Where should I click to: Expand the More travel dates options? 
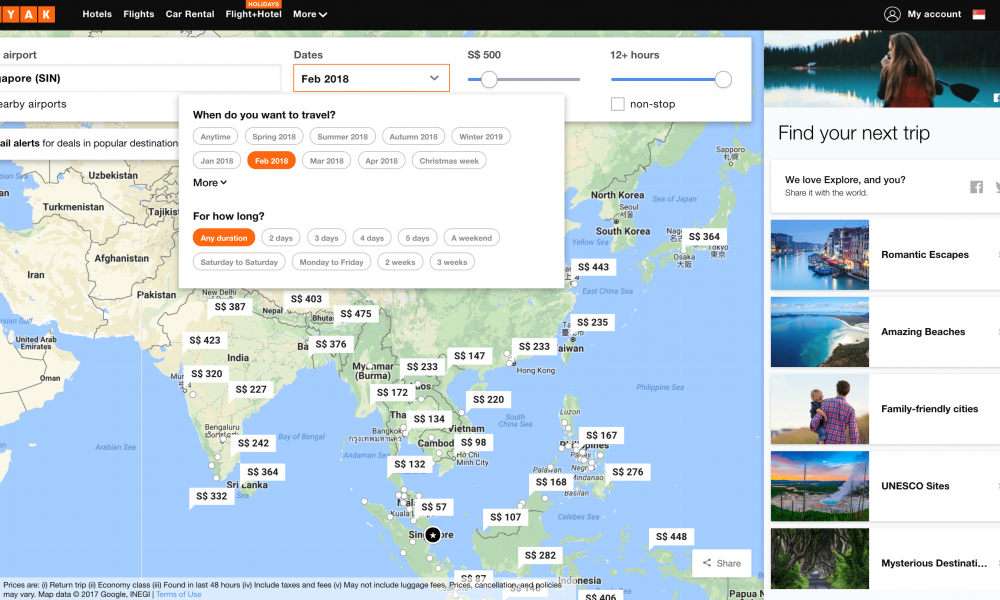[210, 183]
